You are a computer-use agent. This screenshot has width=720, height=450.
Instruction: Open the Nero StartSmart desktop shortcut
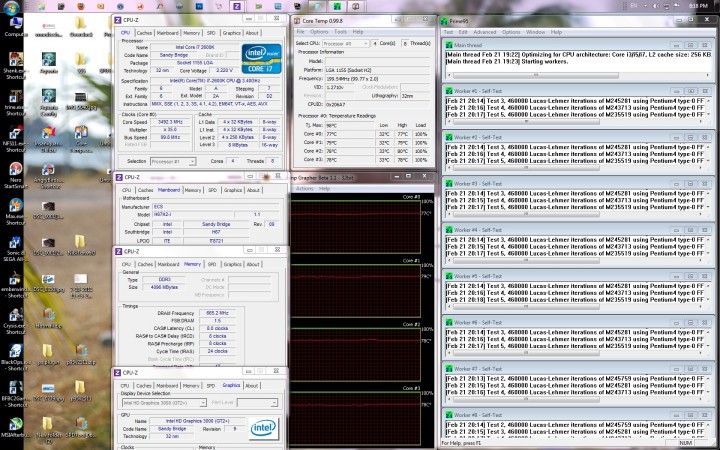coord(15,168)
